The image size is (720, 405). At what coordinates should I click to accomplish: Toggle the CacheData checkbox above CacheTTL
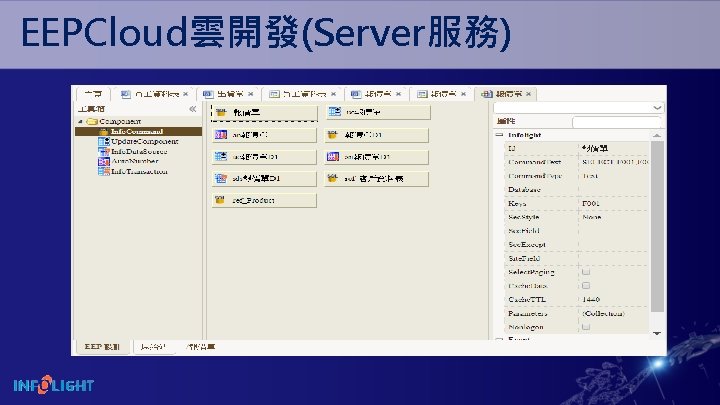[586, 286]
